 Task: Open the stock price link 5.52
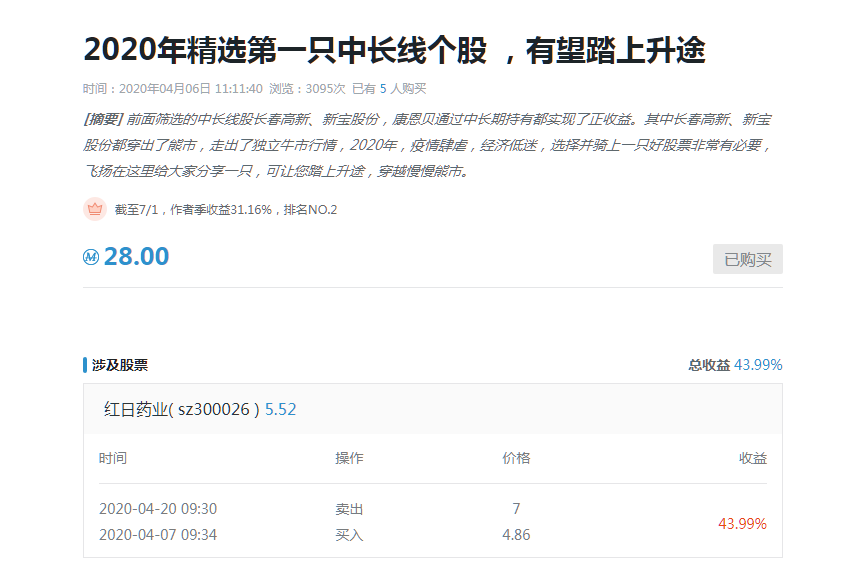[280, 410]
